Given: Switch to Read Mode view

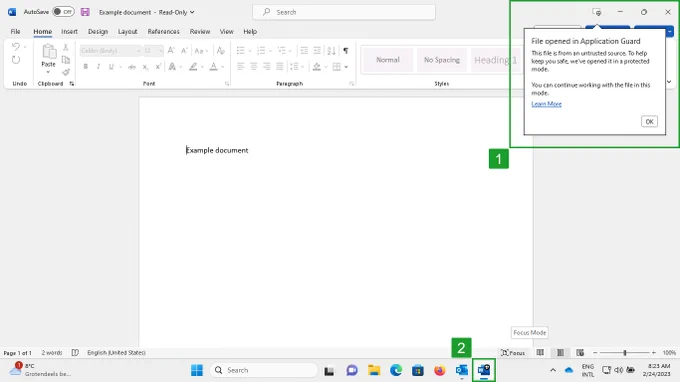Looking at the screenshot, I should click(x=540, y=353).
